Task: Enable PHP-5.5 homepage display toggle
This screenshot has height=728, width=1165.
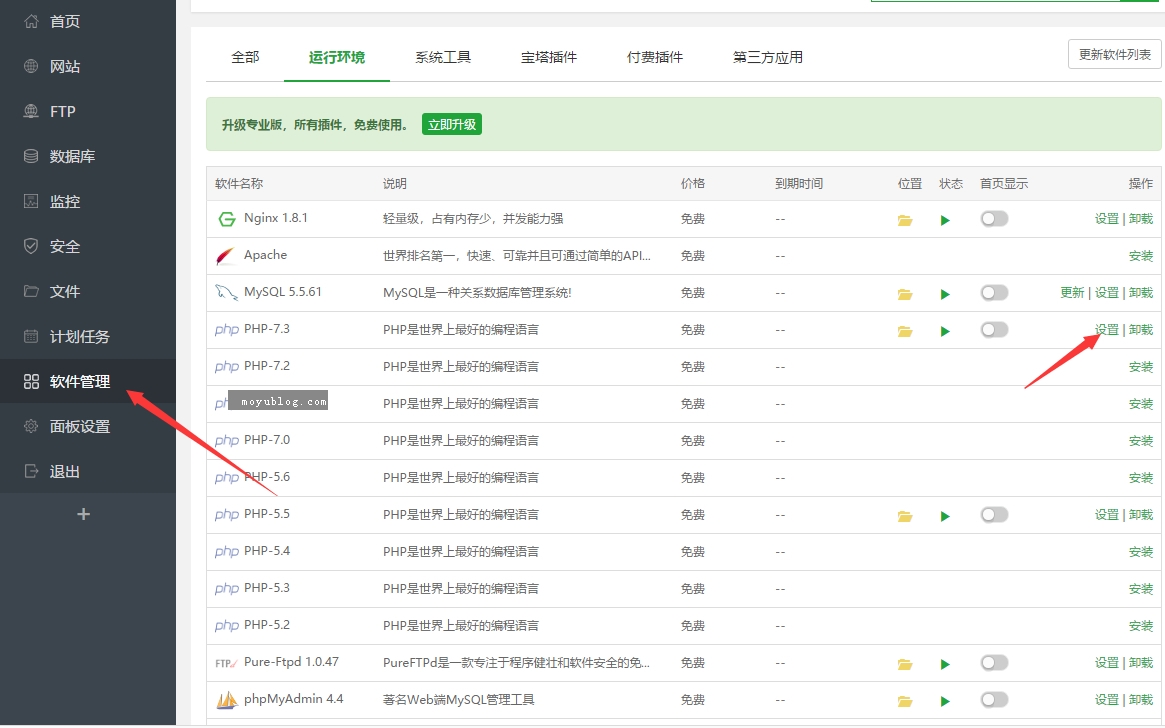Action: click(x=994, y=514)
